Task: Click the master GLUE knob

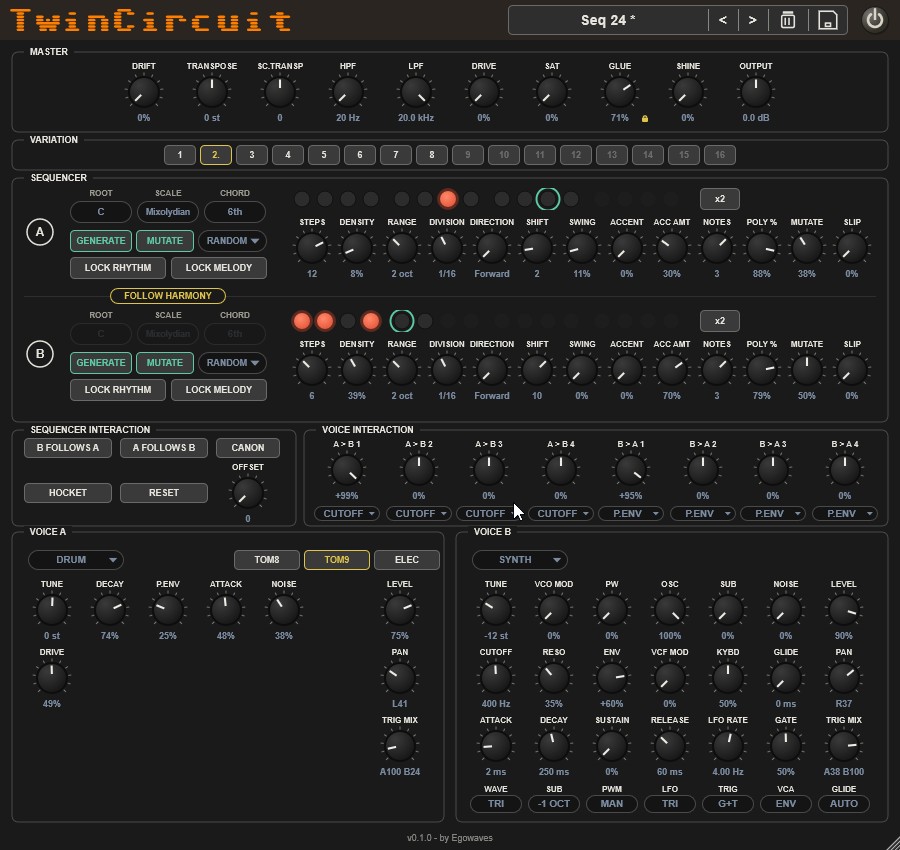Action: coord(620,92)
